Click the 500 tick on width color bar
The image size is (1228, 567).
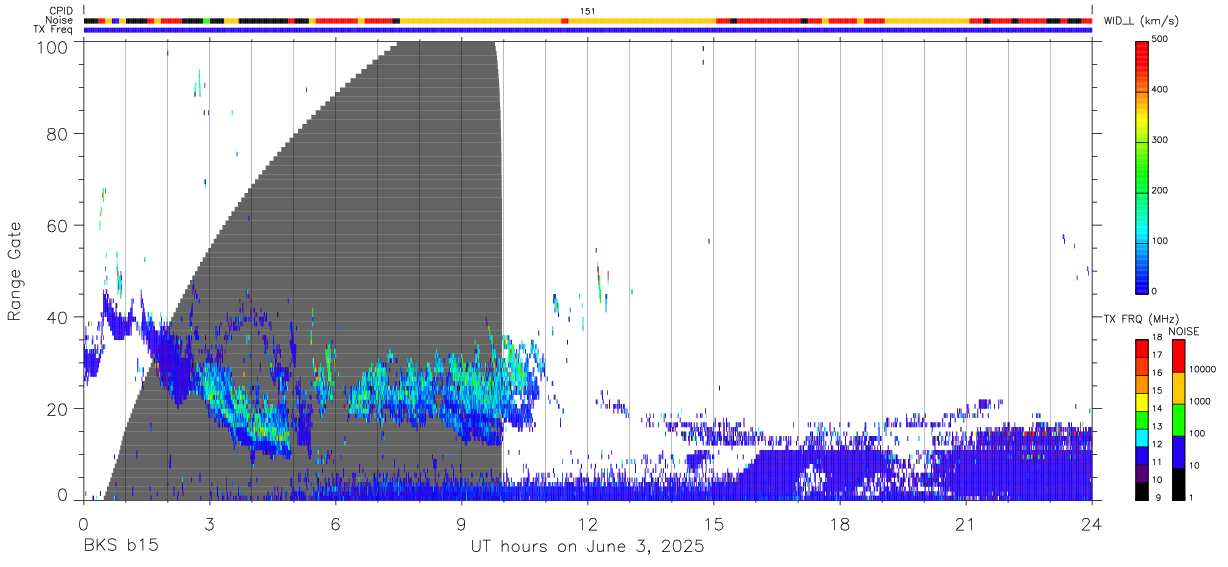[1160, 39]
